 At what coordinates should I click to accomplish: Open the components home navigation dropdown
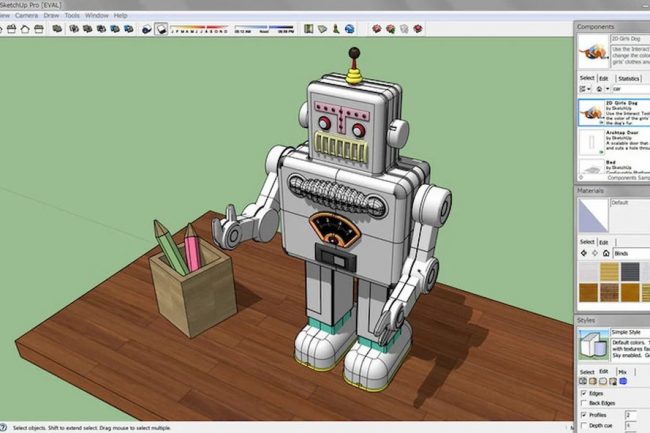point(605,89)
